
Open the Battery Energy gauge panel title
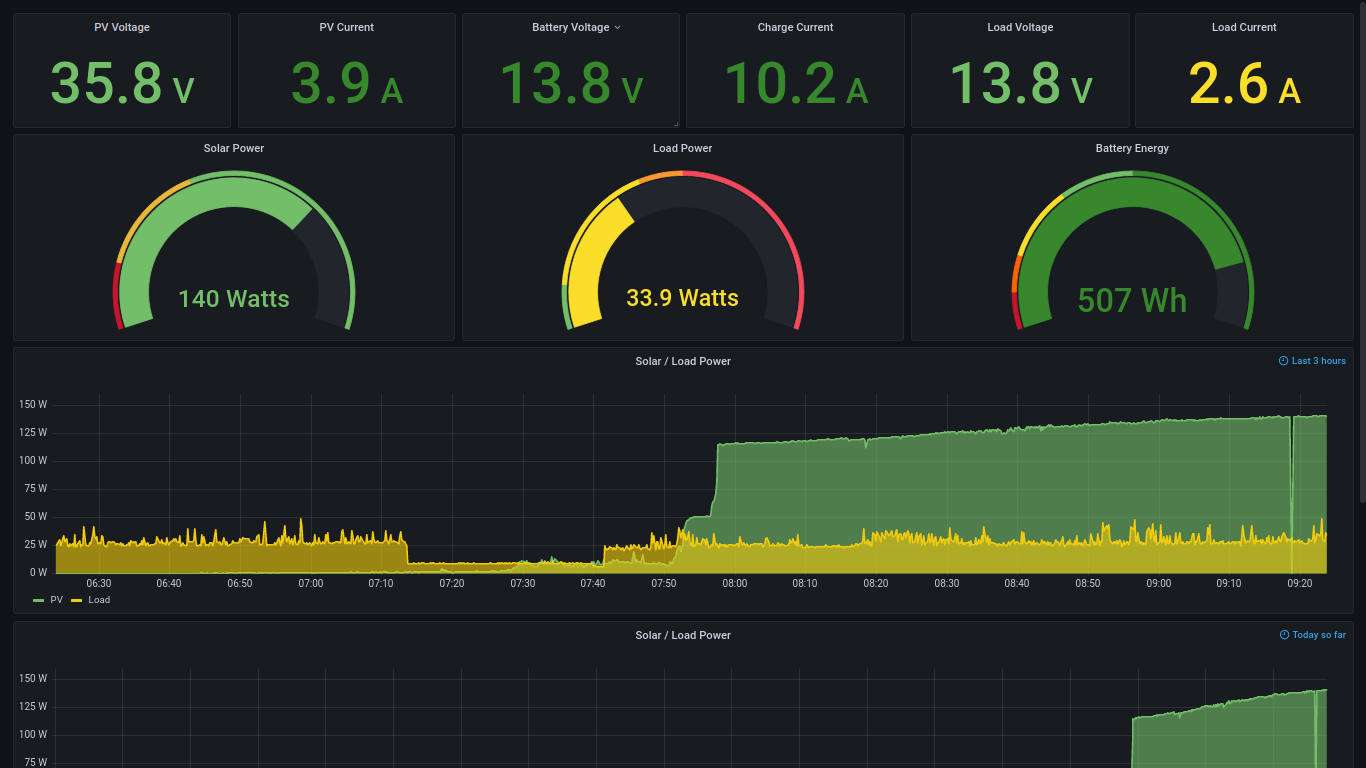(1132, 148)
